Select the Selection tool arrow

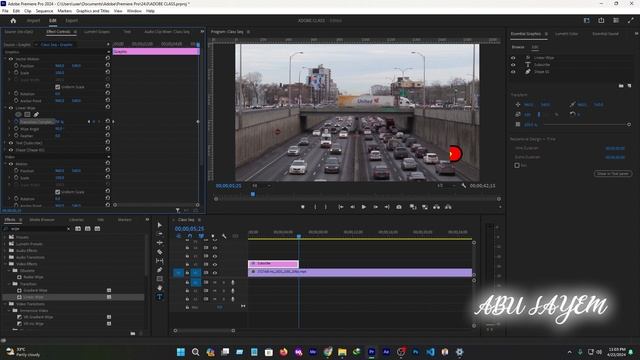click(160, 225)
